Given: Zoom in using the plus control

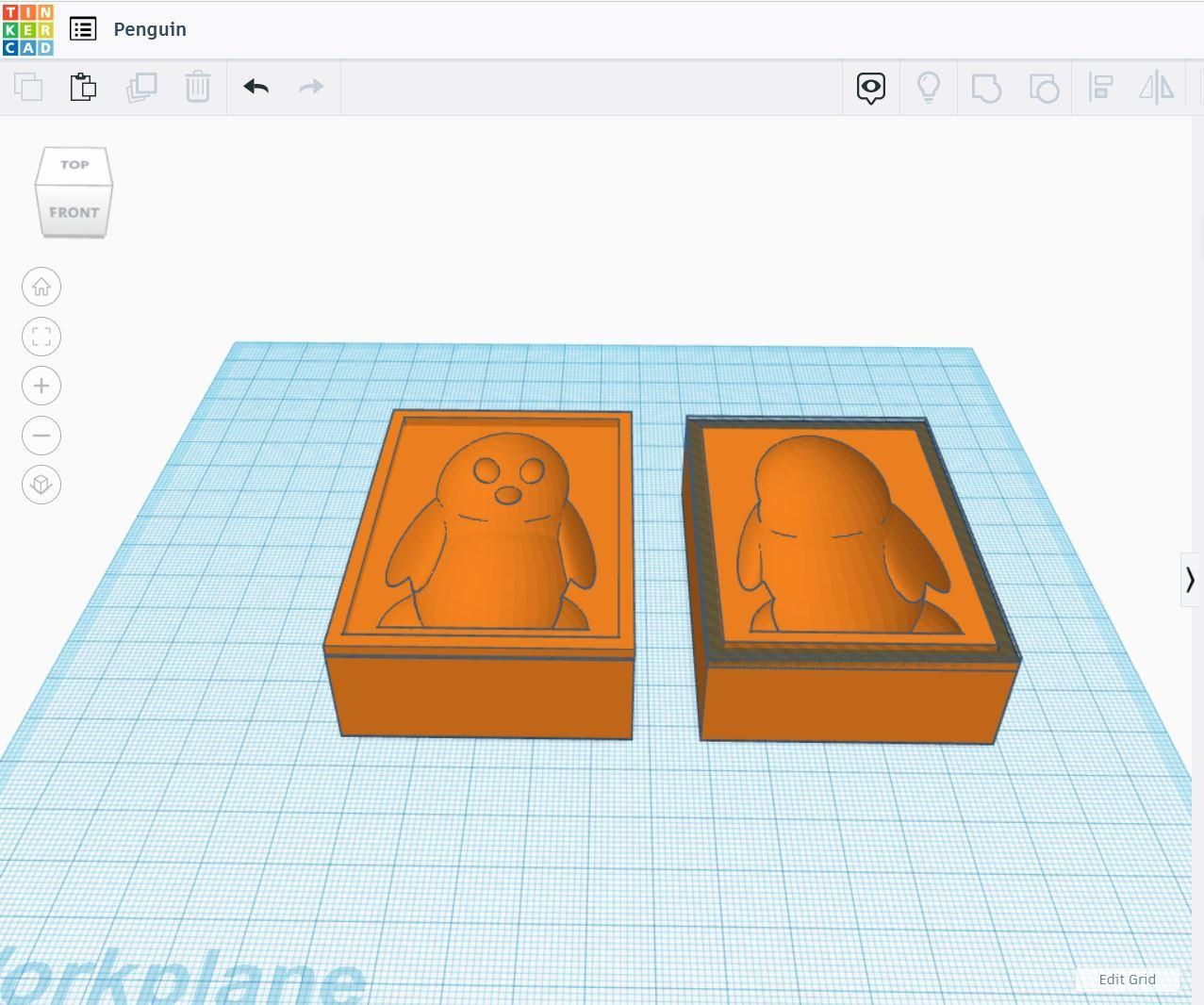Looking at the screenshot, I should tap(41, 386).
